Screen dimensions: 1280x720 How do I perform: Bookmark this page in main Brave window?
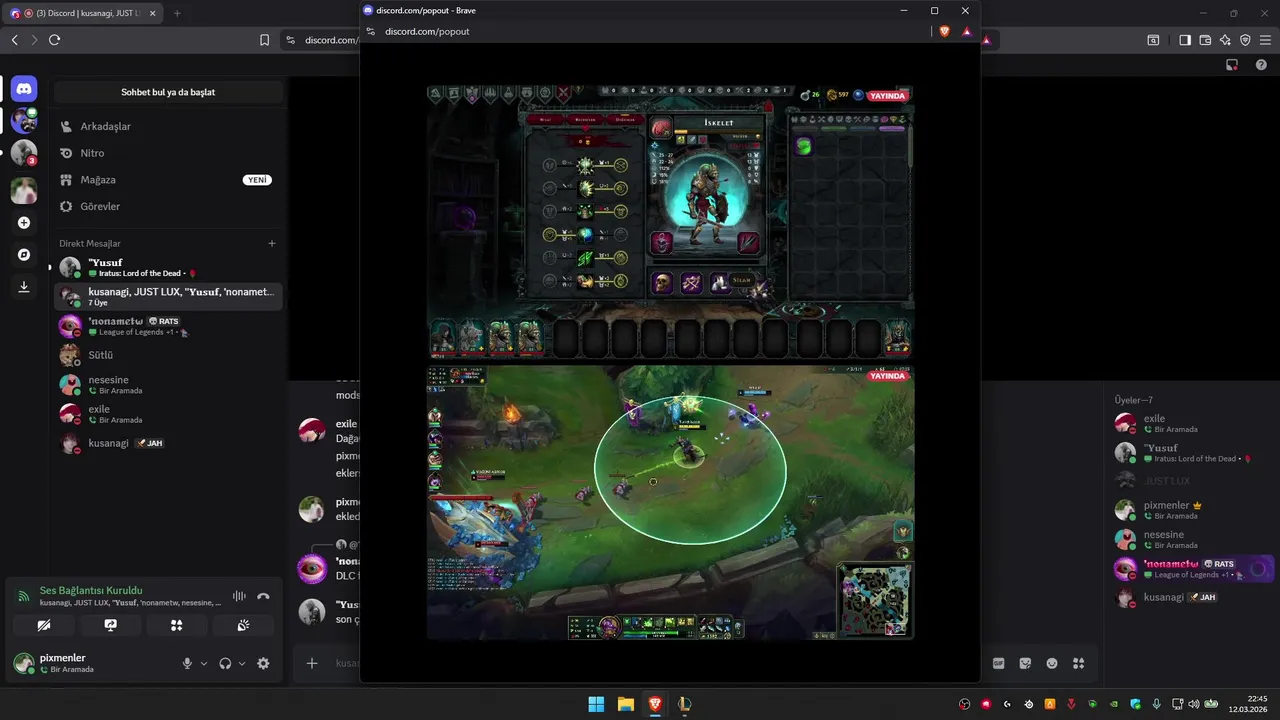pyautogui.click(x=264, y=40)
